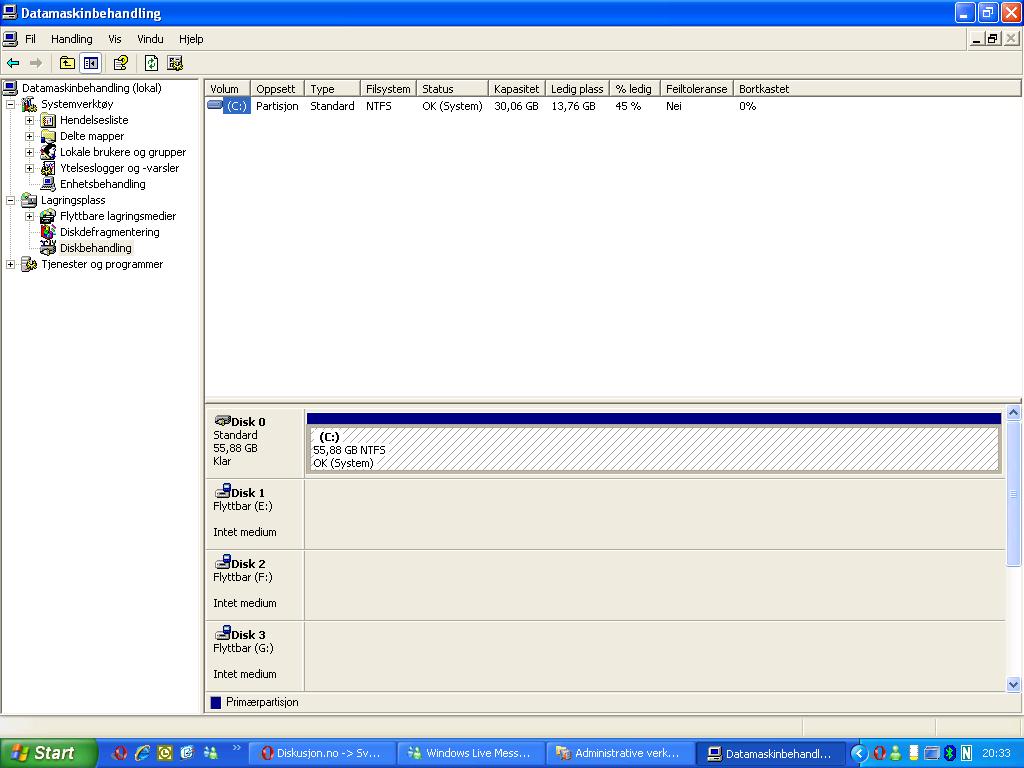
Task: Select Diskbehandling in the tree
Action: coord(95,248)
